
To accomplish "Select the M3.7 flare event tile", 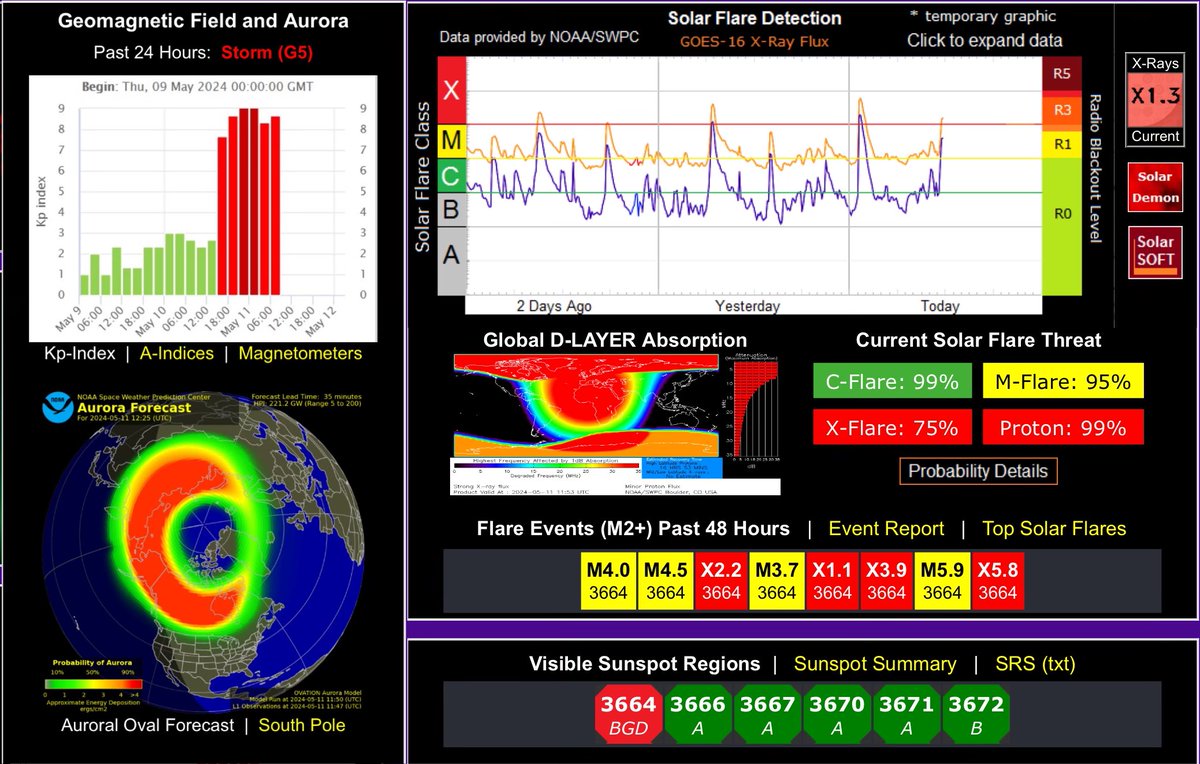I will tap(776, 581).
